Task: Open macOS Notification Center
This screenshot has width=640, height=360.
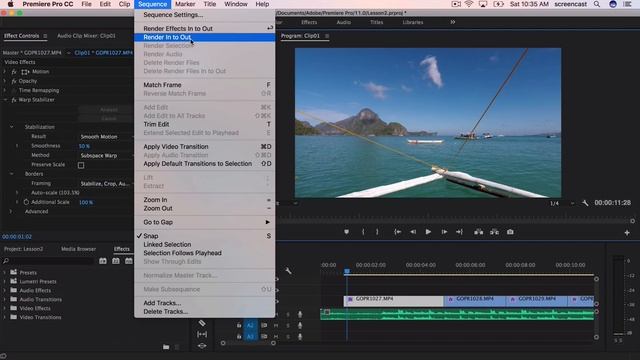Action: pyautogui.click(x=627, y=4)
